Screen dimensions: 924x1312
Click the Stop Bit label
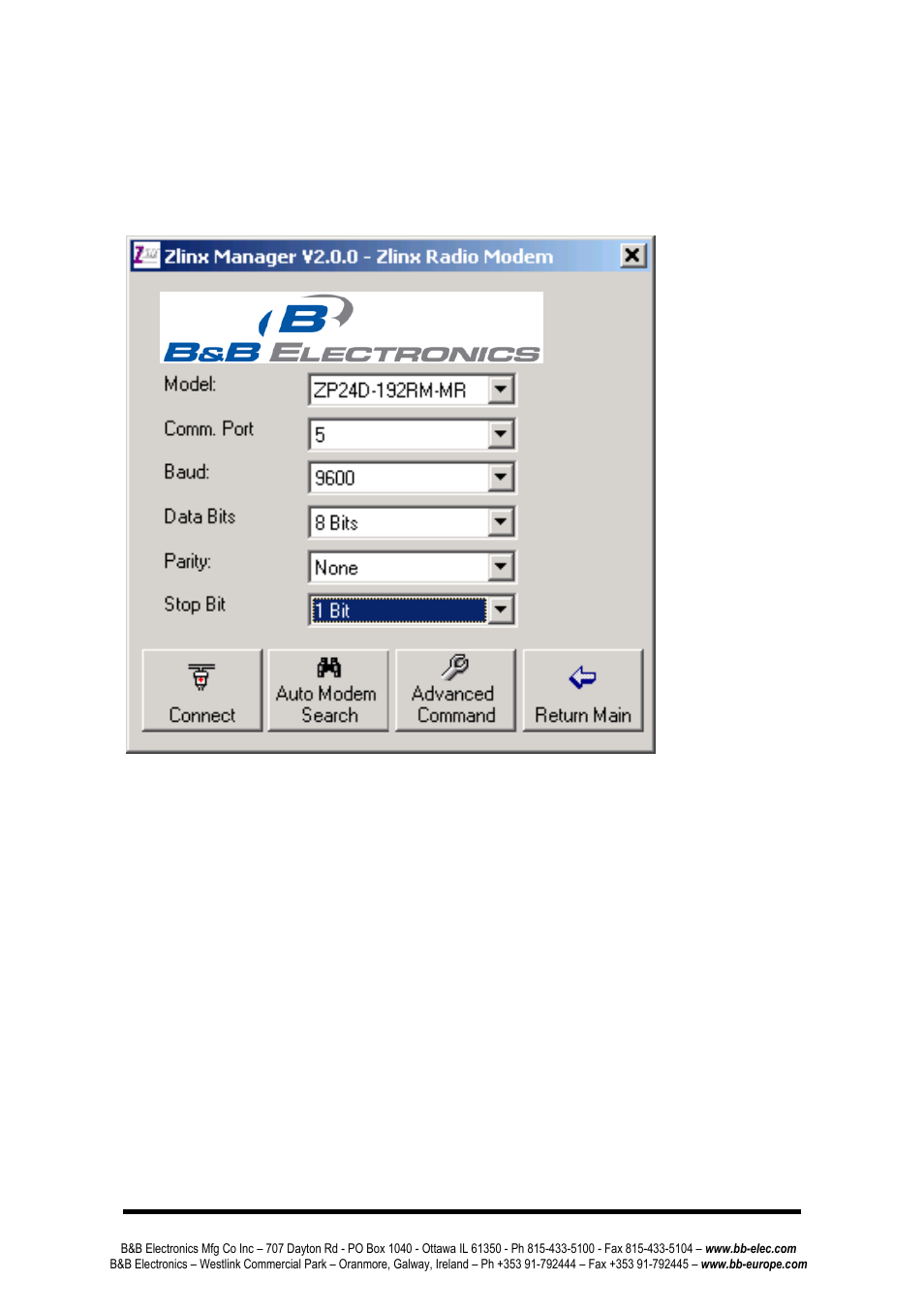coord(195,605)
